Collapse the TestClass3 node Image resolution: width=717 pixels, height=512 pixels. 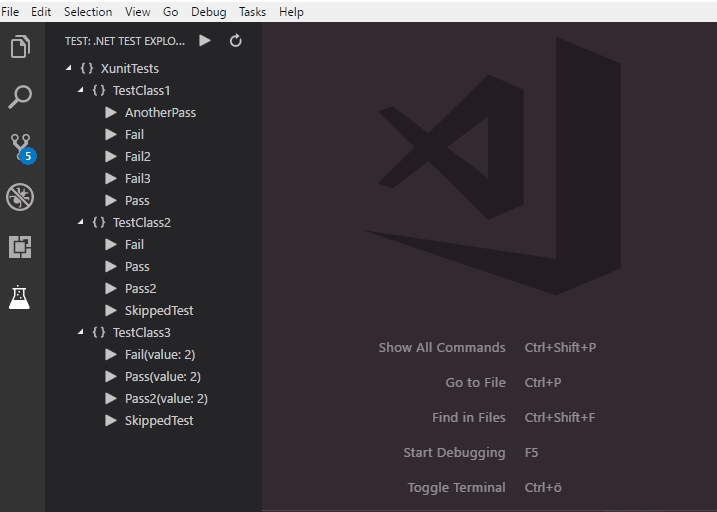tap(81, 333)
